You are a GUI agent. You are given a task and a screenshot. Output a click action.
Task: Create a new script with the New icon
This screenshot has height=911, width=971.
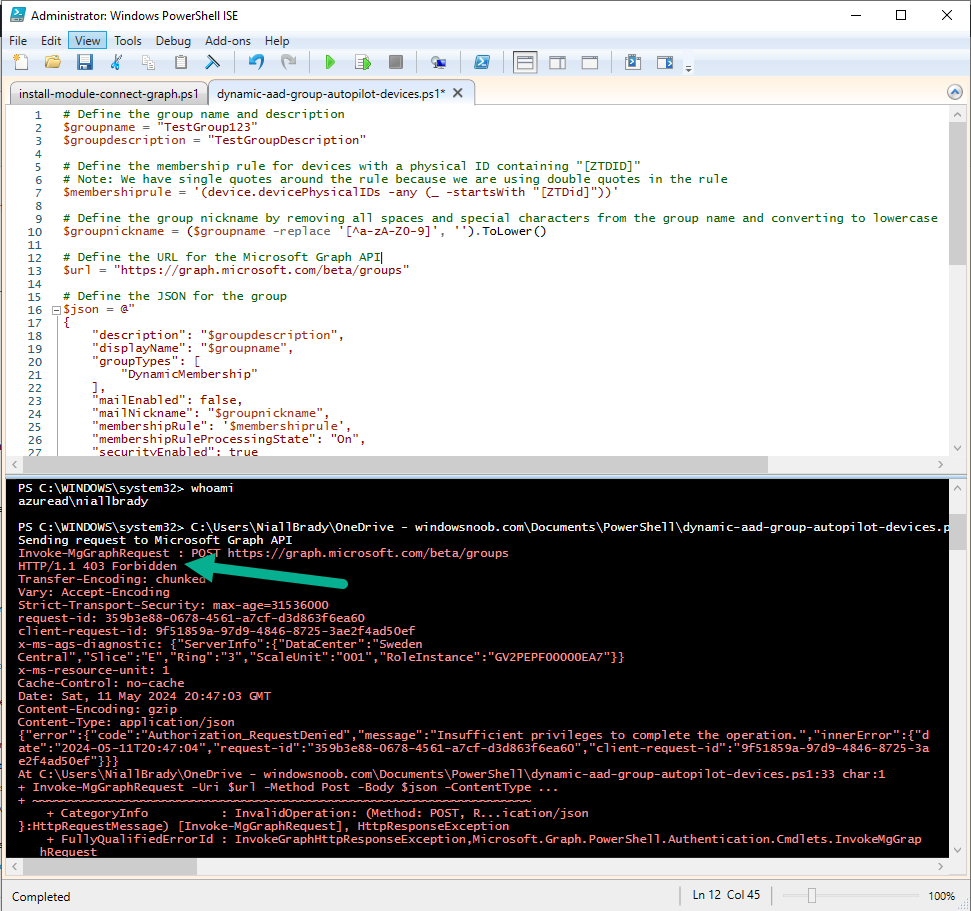[21, 62]
